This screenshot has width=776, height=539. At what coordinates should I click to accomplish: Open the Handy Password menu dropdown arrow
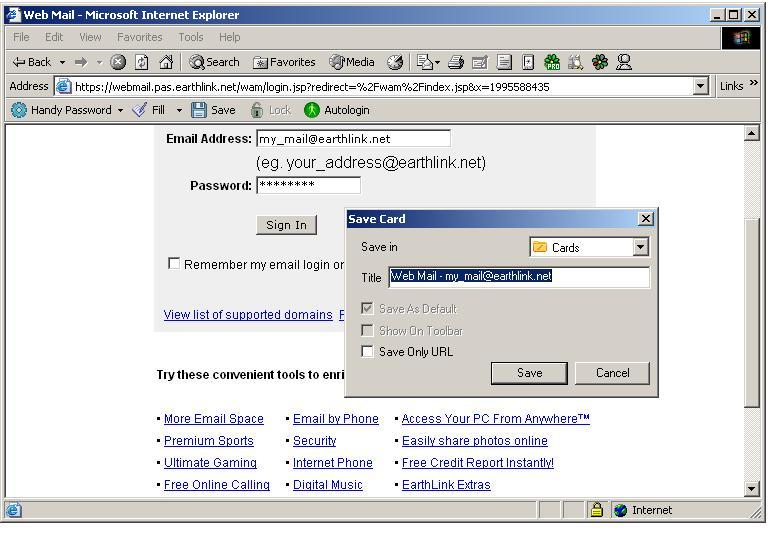pyautogui.click(x=120, y=110)
